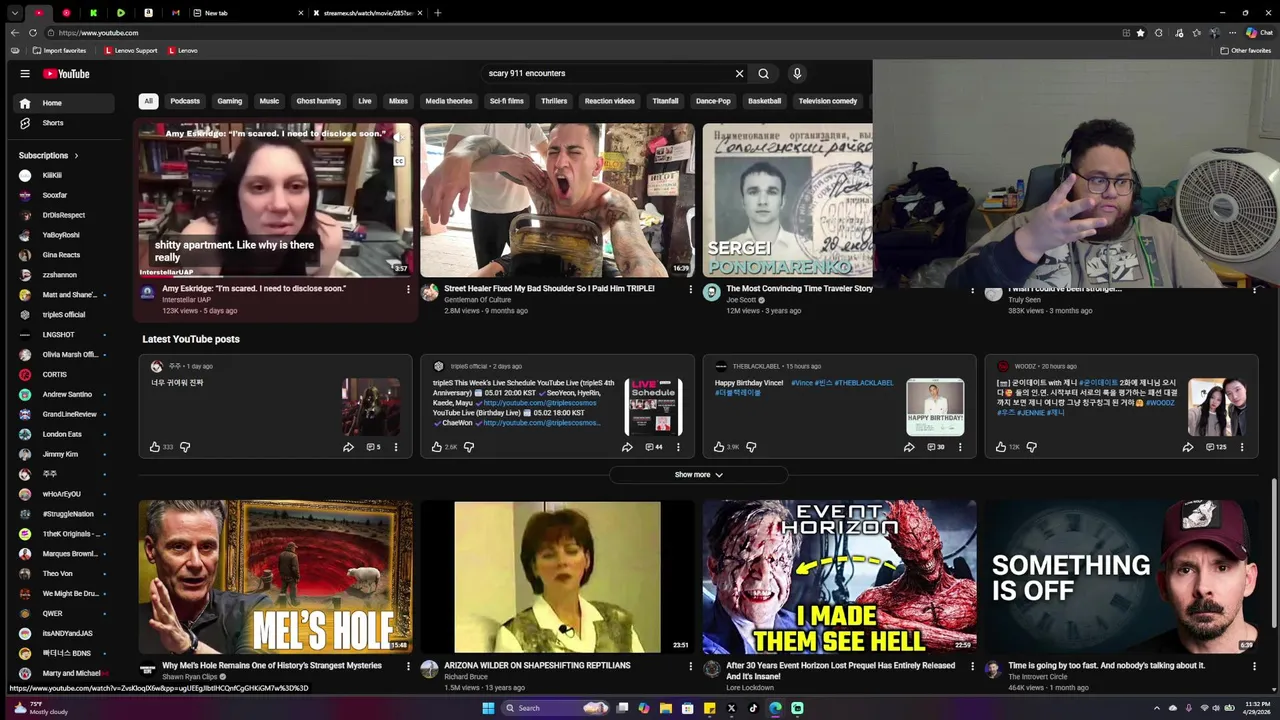Screen dimensions: 1280x720
Task: Open Shorts in the sidebar
Action: [64, 123]
